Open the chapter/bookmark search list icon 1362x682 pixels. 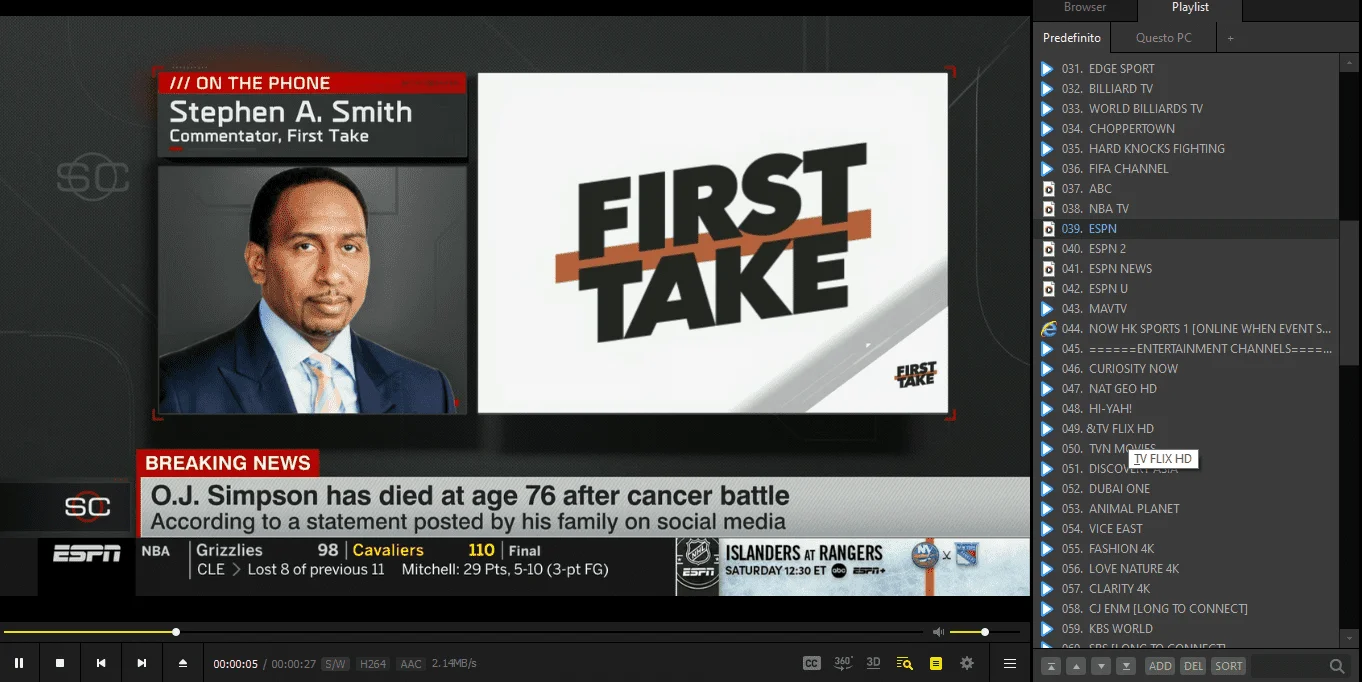pos(905,663)
